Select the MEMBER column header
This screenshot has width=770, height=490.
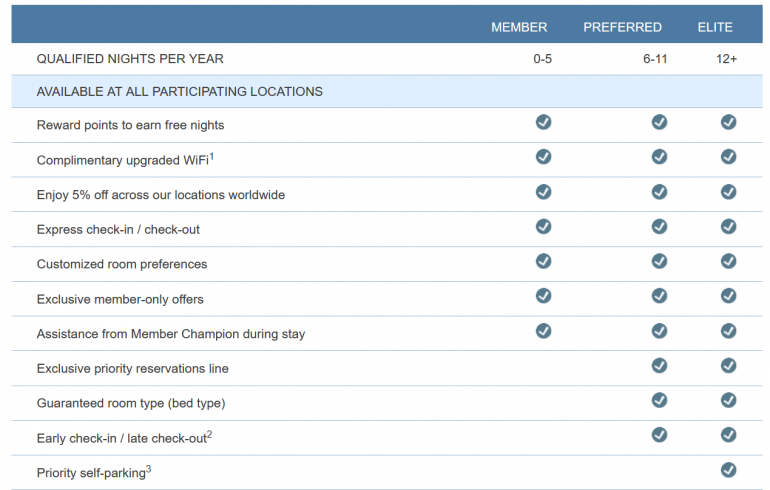[x=519, y=27]
